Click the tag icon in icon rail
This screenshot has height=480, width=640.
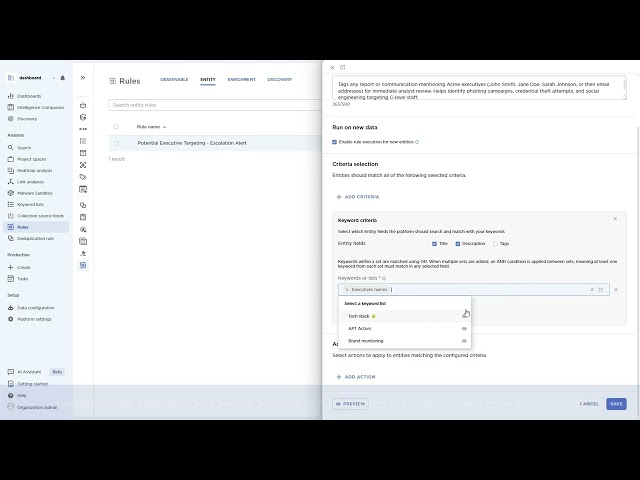[x=83, y=177]
